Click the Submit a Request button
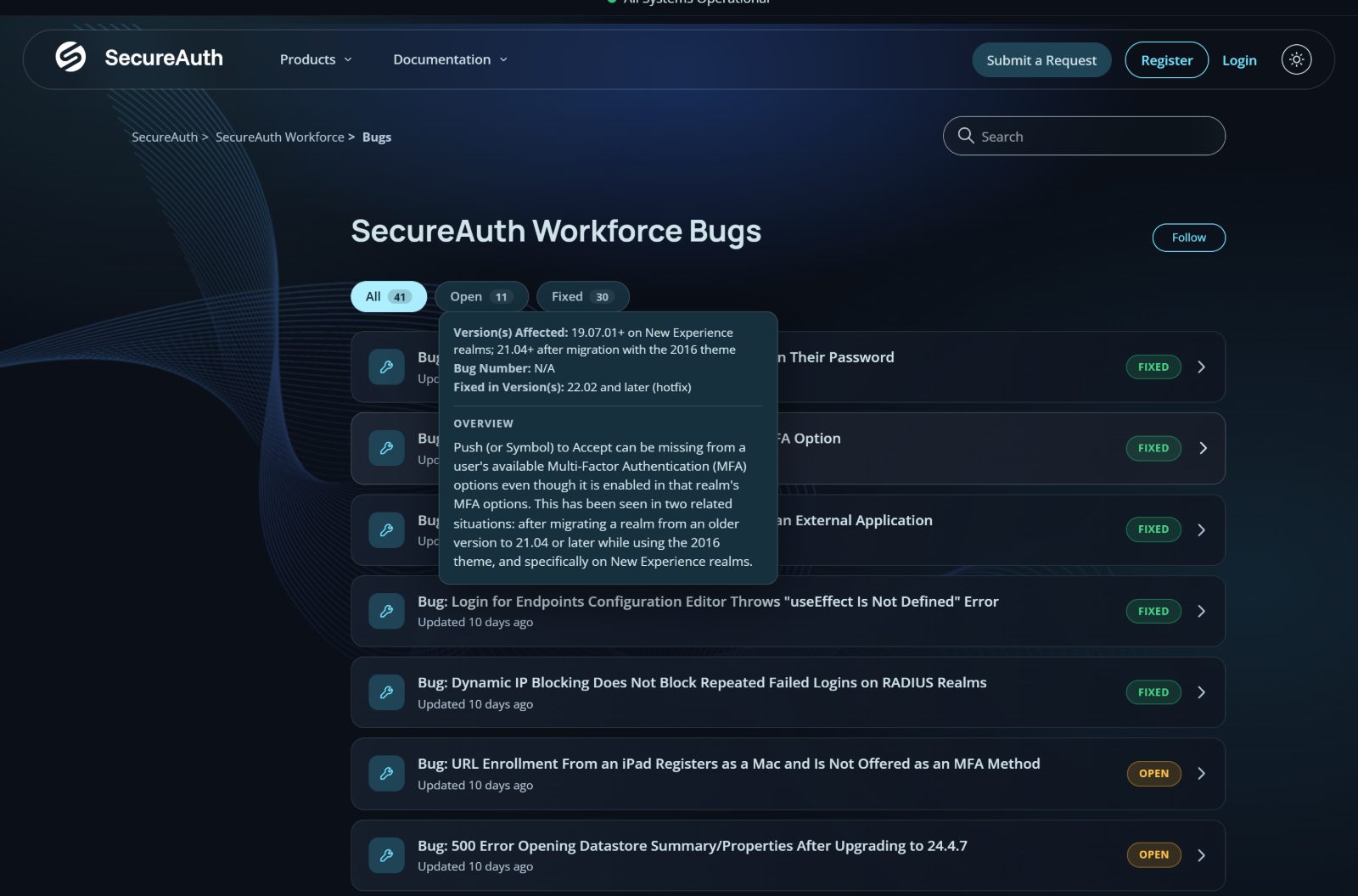This screenshot has width=1358, height=896. pyautogui.click(x=1041, y=60)
